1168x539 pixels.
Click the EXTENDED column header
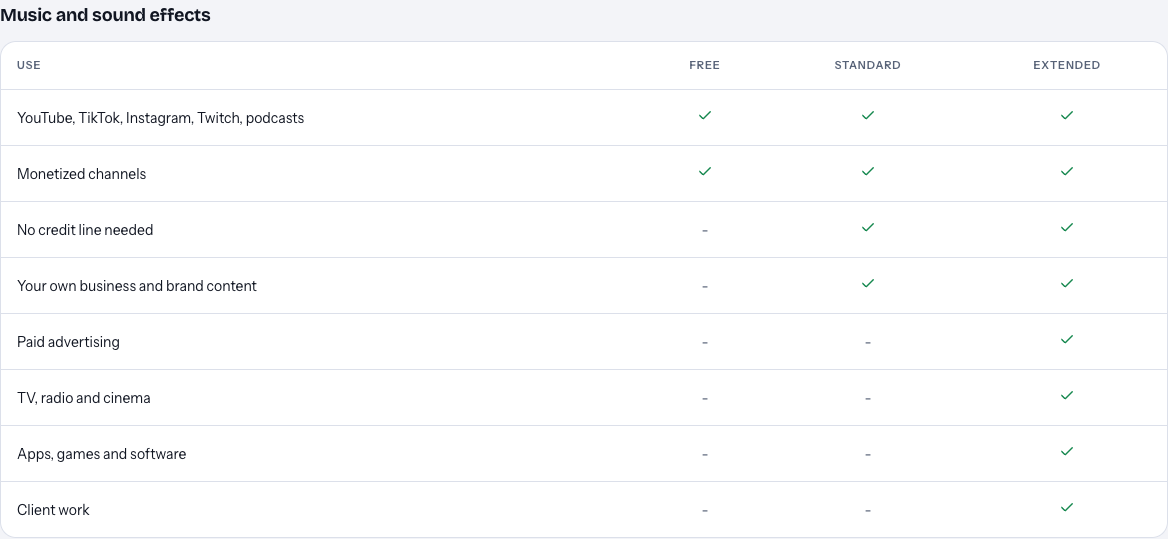coord(1067,66)
